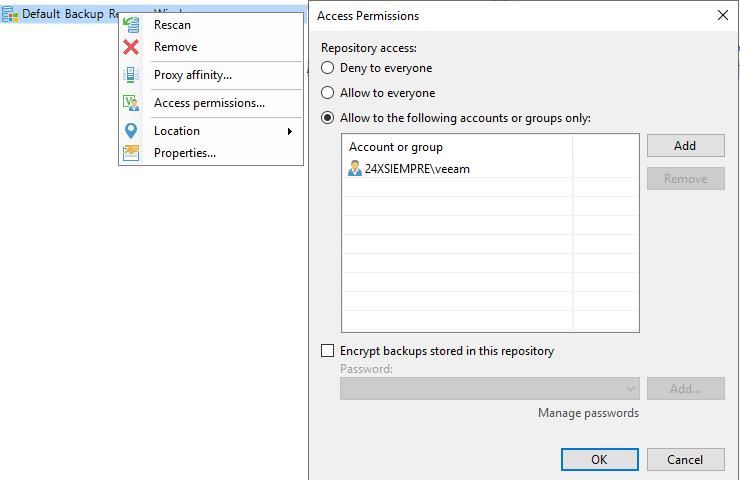Viewport: 740px width, 480px height.
Task: Open the Manage passwords link
Action: [588, 413]
